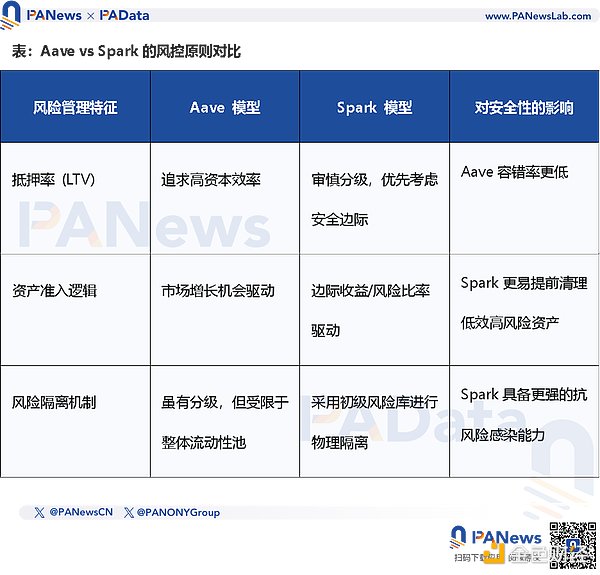Select the Aave 模型 column header

(x=225, y=107)
